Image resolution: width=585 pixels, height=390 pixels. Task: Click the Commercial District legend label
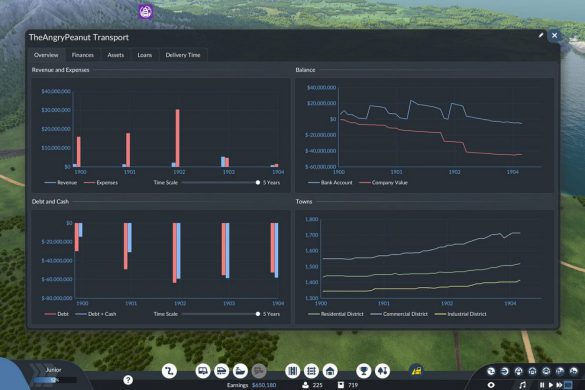click(405, 314)
